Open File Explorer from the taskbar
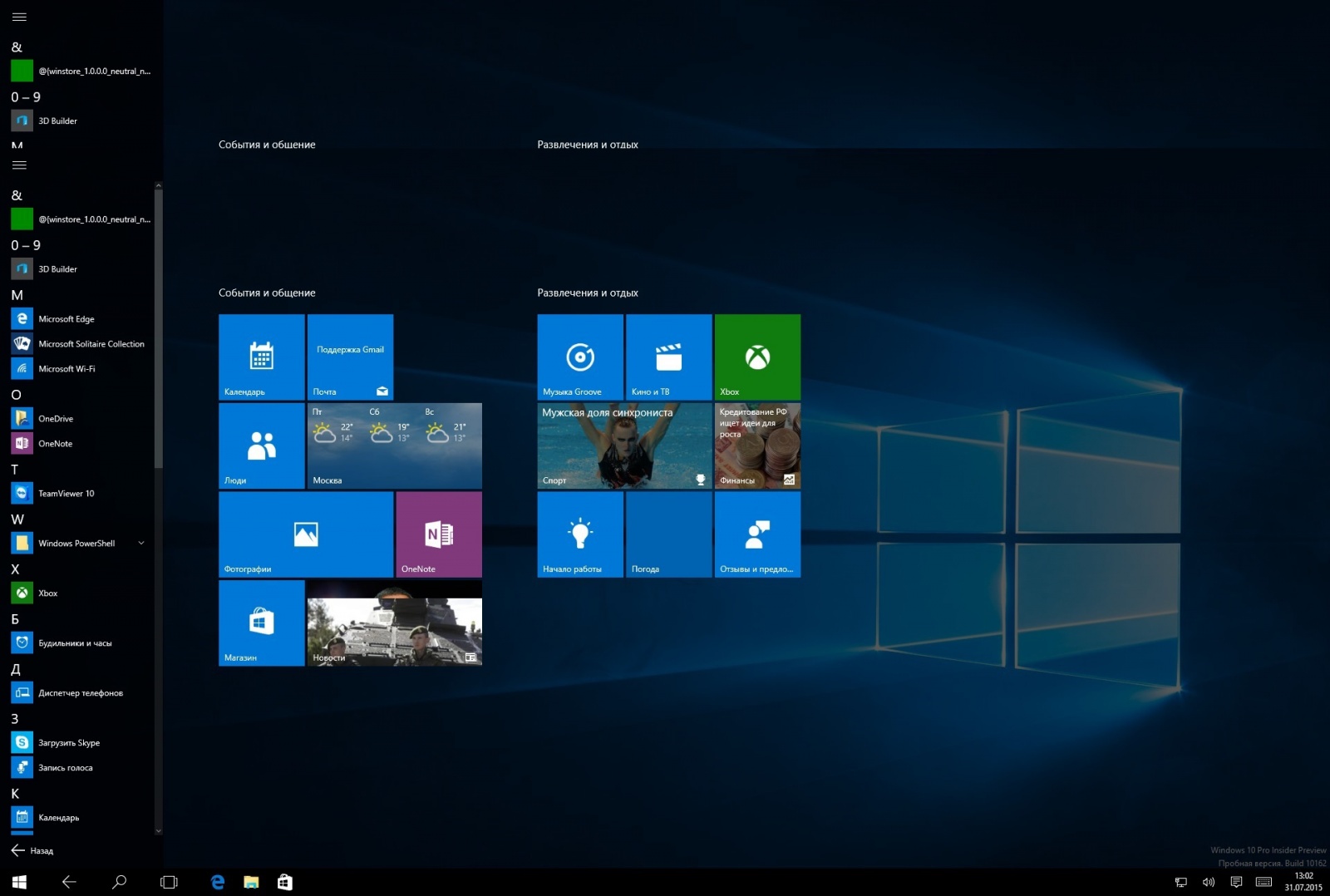The width and height of the screenshot is (1330, 896). pyautogui.click(x=251, y=882)
